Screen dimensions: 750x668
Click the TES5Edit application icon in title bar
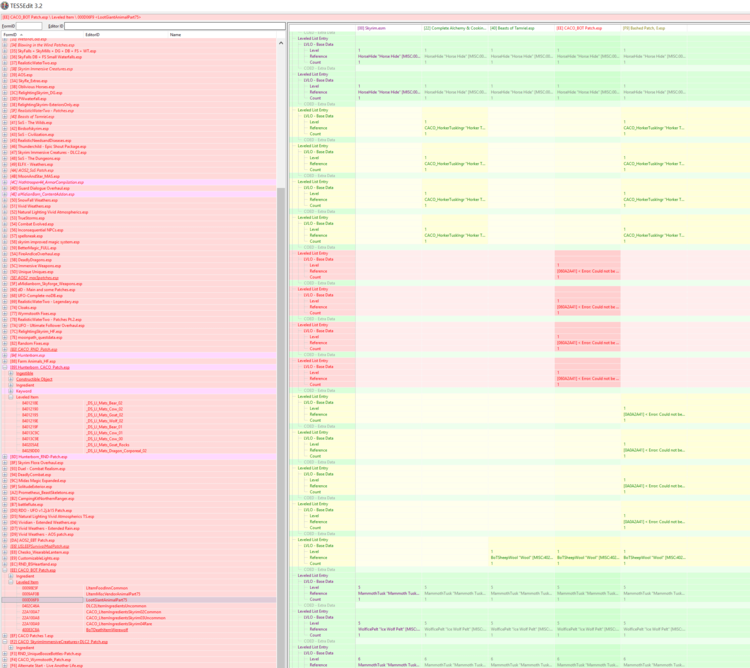[x=4, y=6]
